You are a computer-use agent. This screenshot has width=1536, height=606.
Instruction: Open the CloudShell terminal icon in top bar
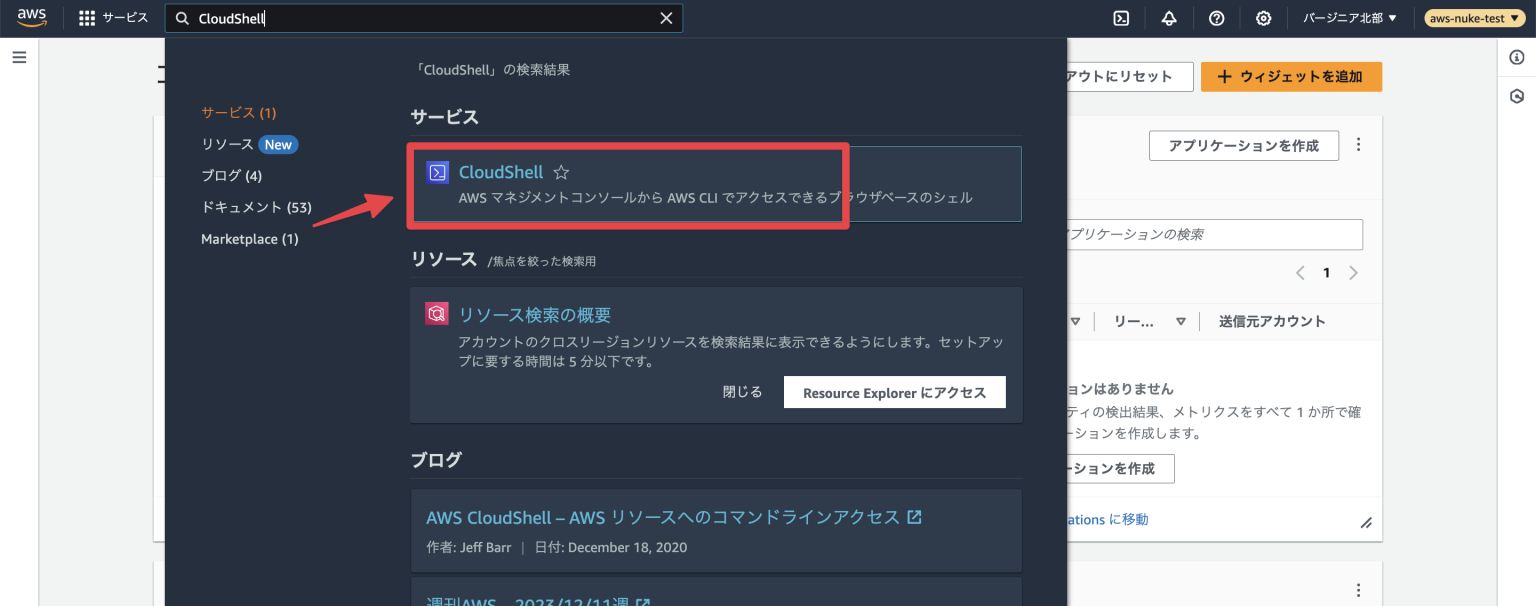click(1121, 18)
